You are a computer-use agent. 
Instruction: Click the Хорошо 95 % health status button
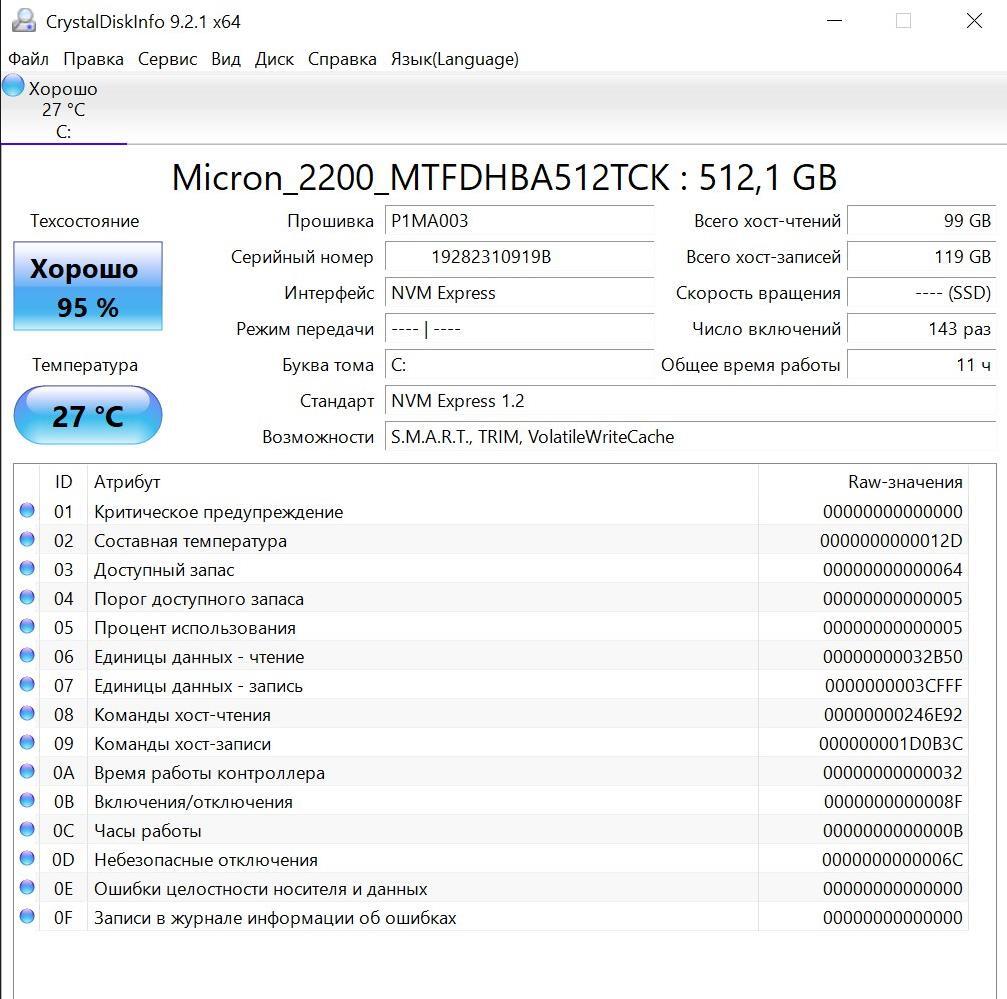88,287
